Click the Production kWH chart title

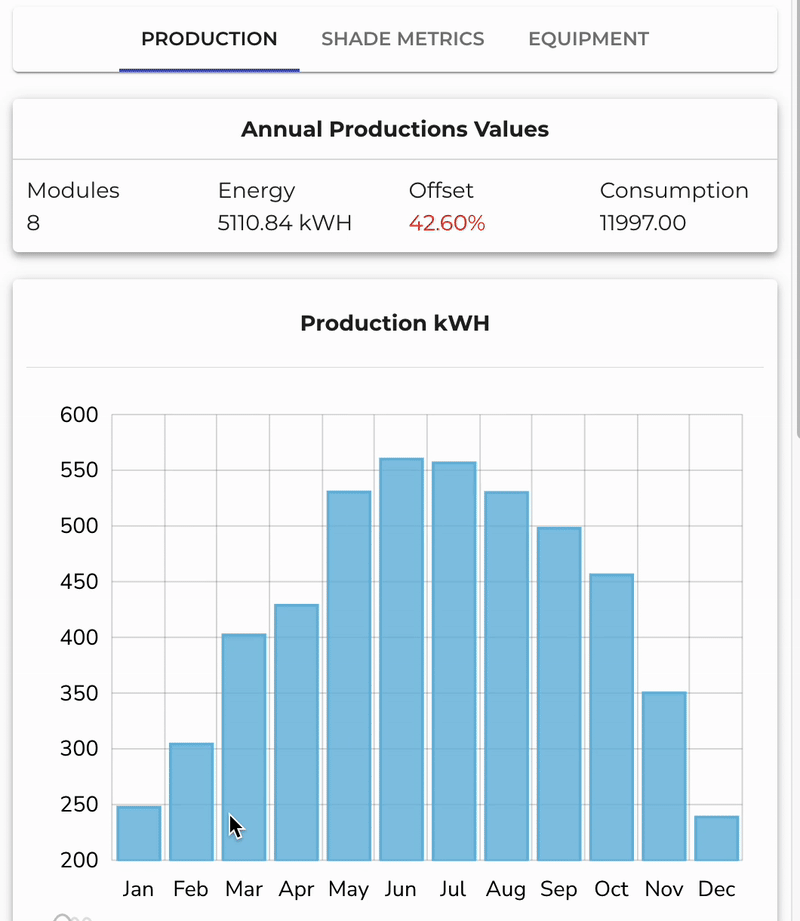pyautogui.click(x=394, y=323)
